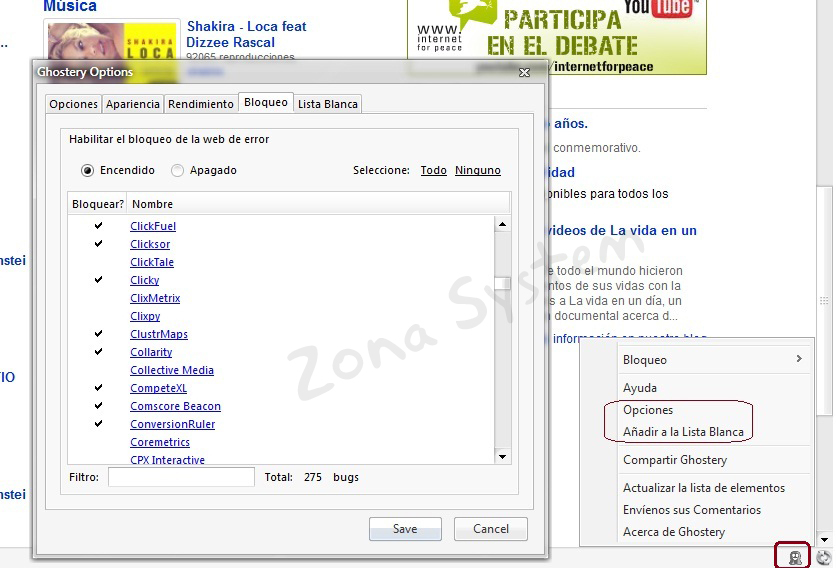Open Acerca de Ghostery

[674, 532]
